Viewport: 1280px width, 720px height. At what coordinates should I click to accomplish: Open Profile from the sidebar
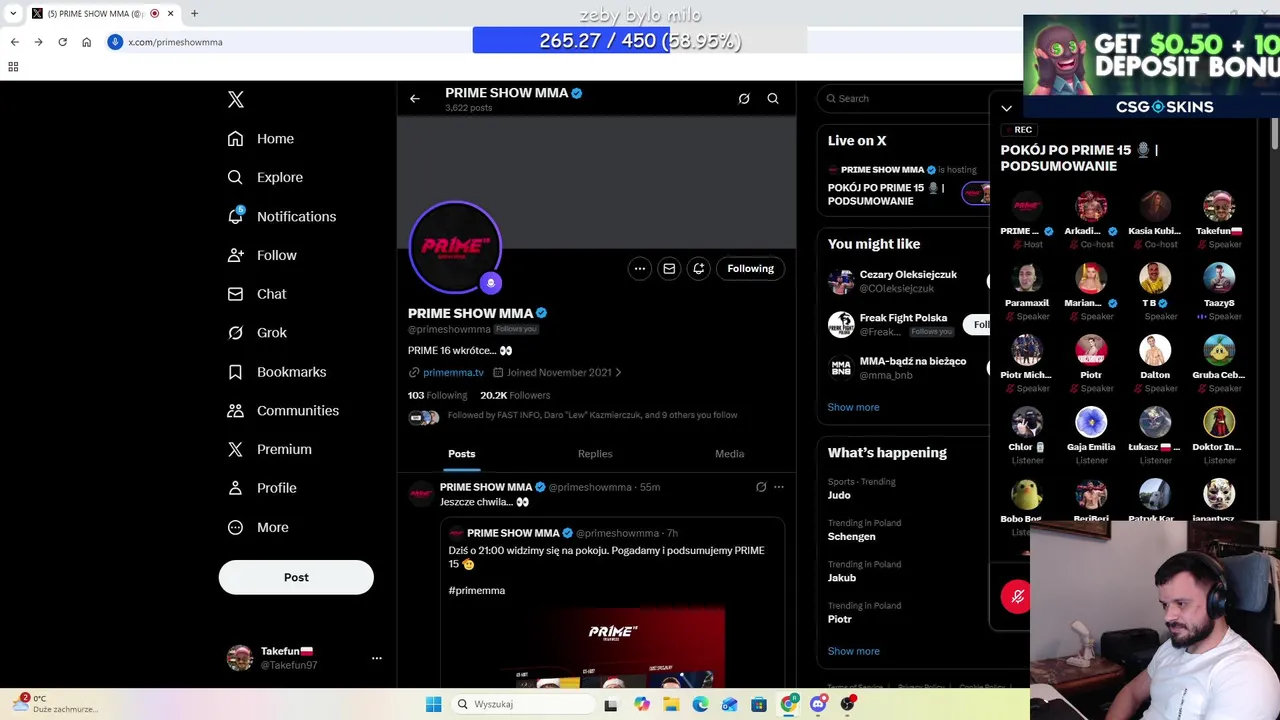[262, 488]
